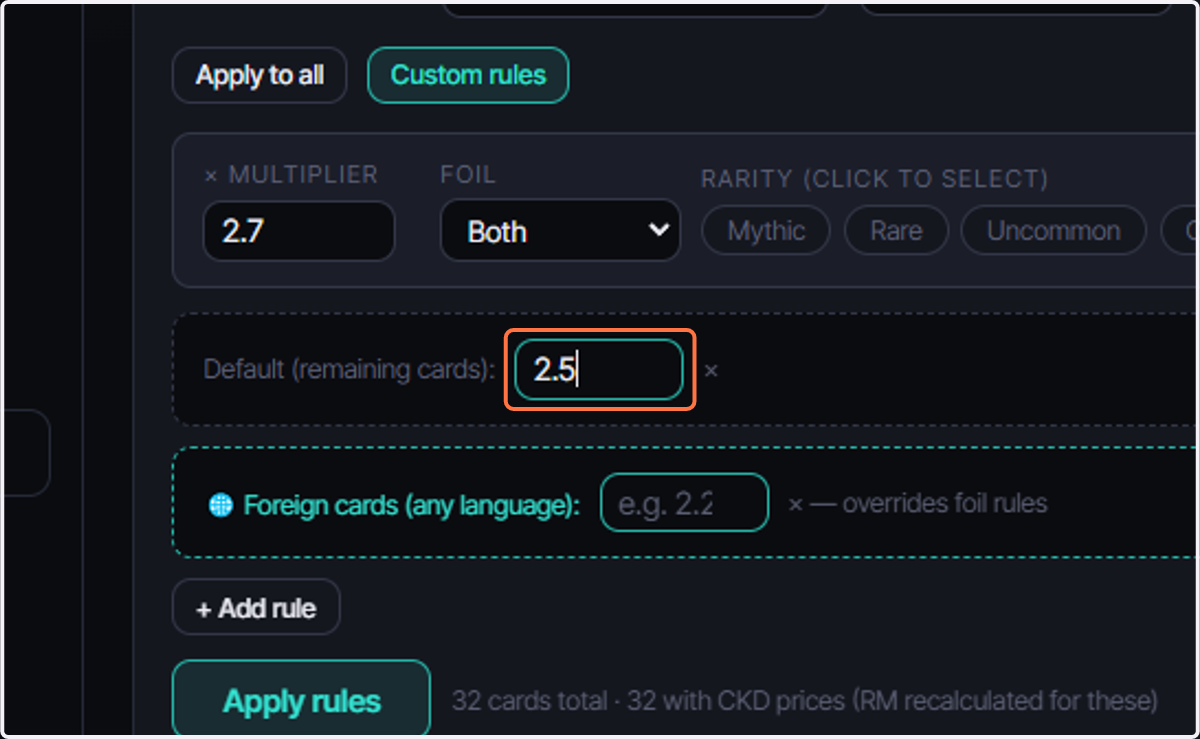Click the RARITY (CLICK TO SELECT) heading
The width and height of the screenshot is (1200, 739).
pos(875,179)
